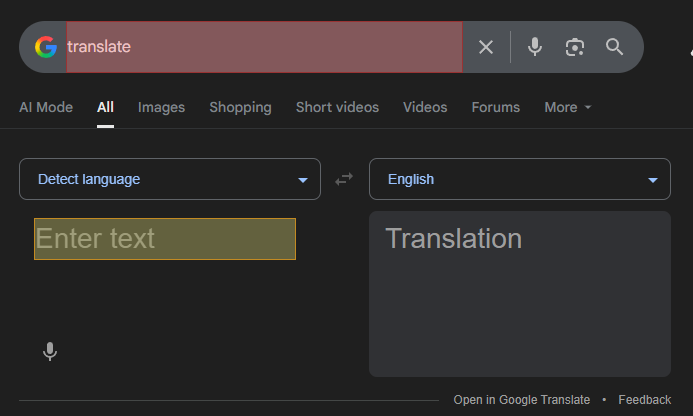Switch to the AI Mode tab
Screen dimensions: 693x416
pos(46,107)
